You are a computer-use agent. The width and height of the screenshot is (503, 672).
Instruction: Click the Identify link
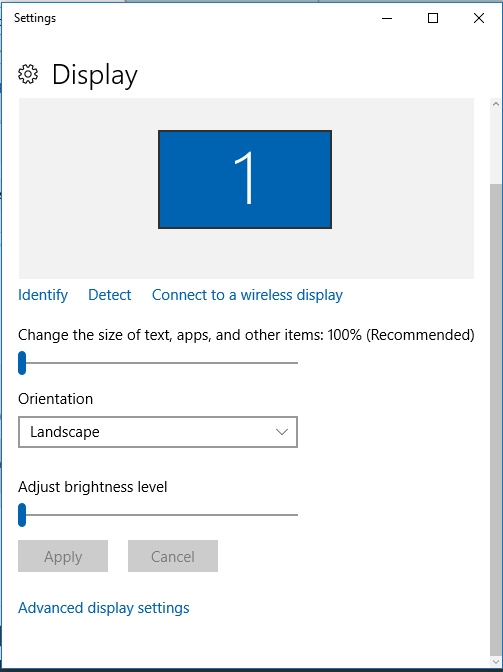(x=43, y=295)
